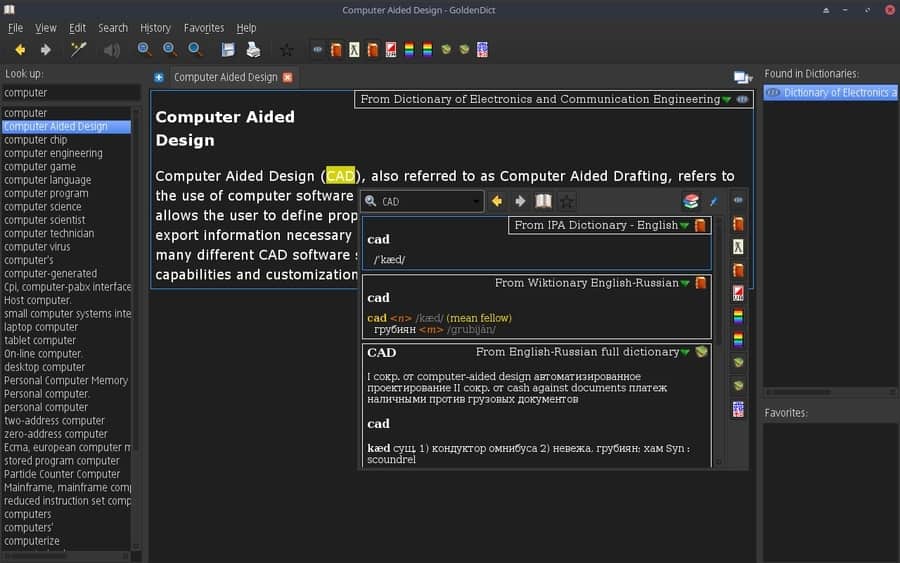This screenshot has height=563, width=900.
Task: Click the star icon in popup toolbar
Action: pos(567,201)
